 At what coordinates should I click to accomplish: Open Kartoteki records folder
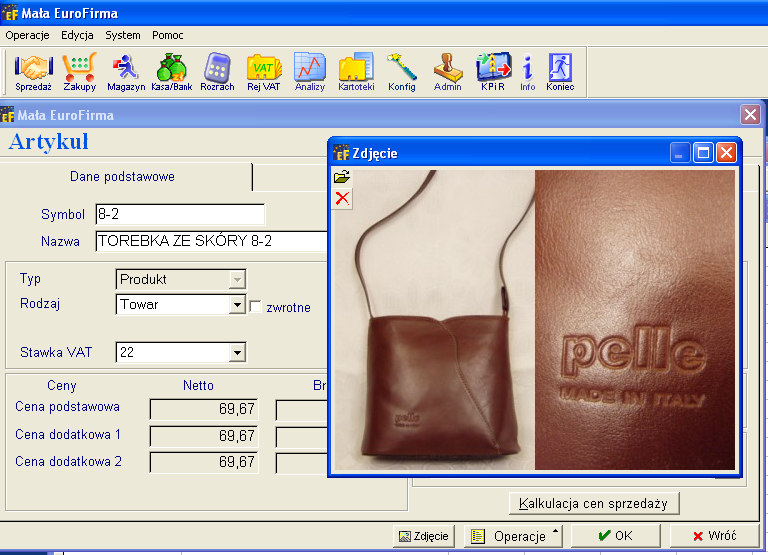pyautogui.click(x=356, y=72)
